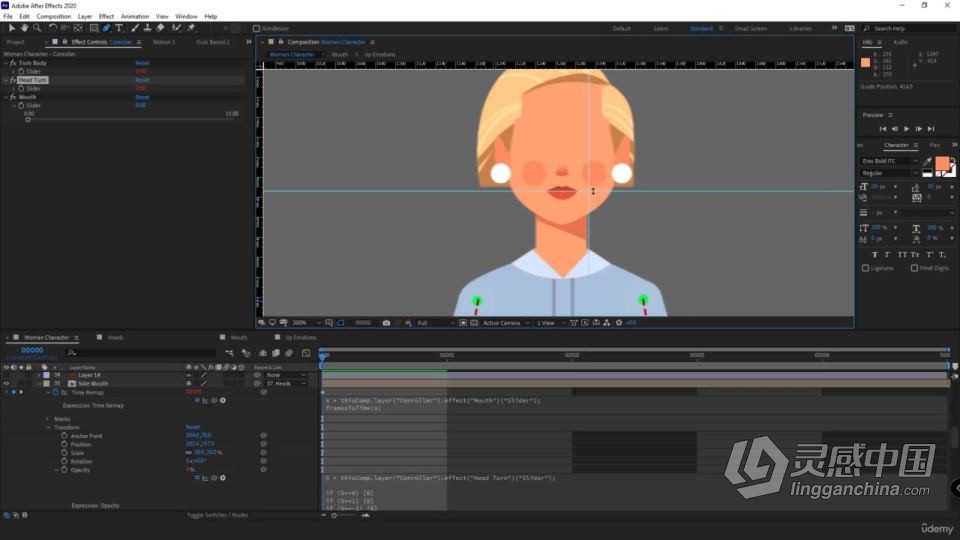Select the Pan Behind anchor point tool
960x540 pixels.
(78, 28)
